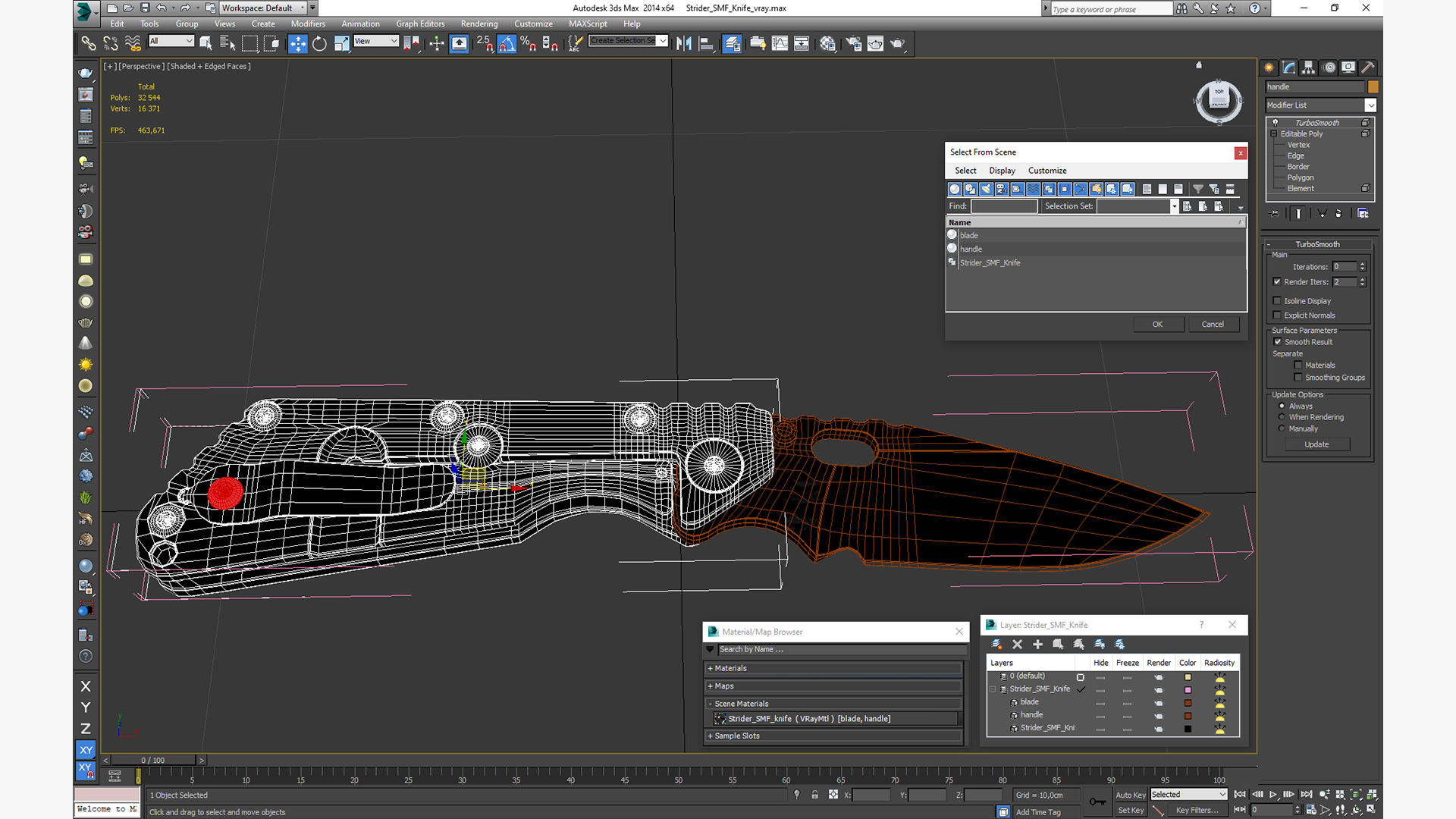This screenshot has width=1456, height=819.
Task: Toggle the Render Iters checkbox
Action: pos(1277,282)
